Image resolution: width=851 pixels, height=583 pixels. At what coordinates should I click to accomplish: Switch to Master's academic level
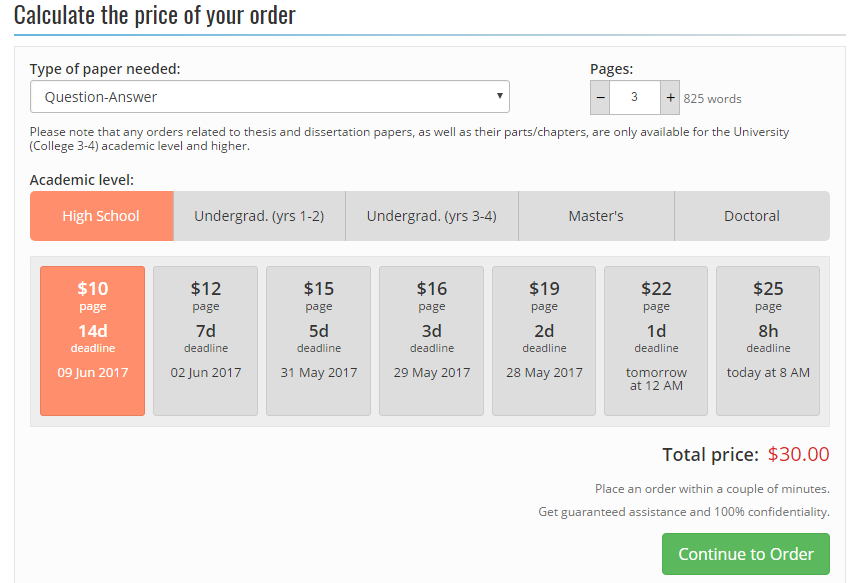coord(596,216)
